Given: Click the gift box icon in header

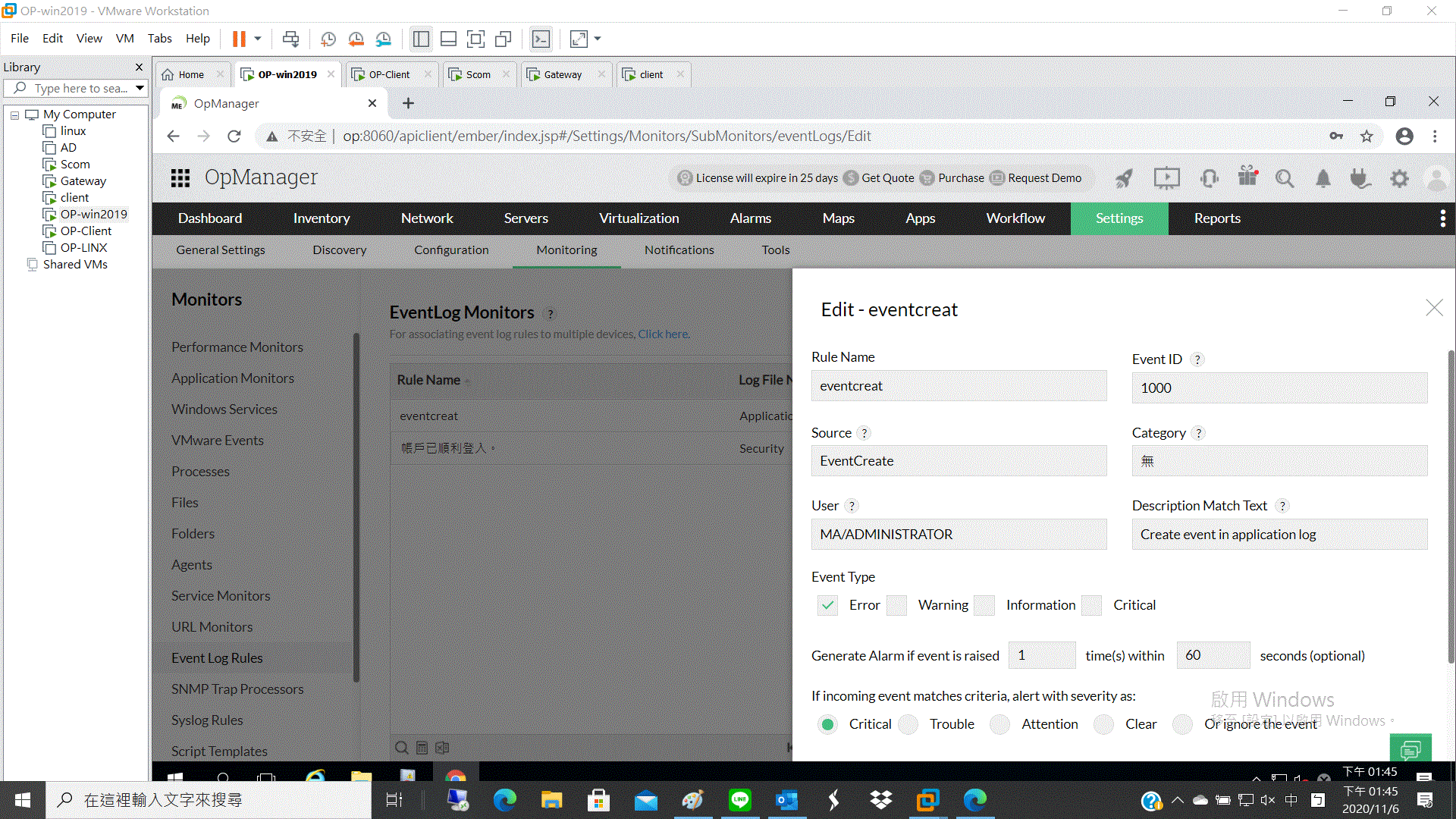Looking at the screenshot, I should pos(1247,177).
